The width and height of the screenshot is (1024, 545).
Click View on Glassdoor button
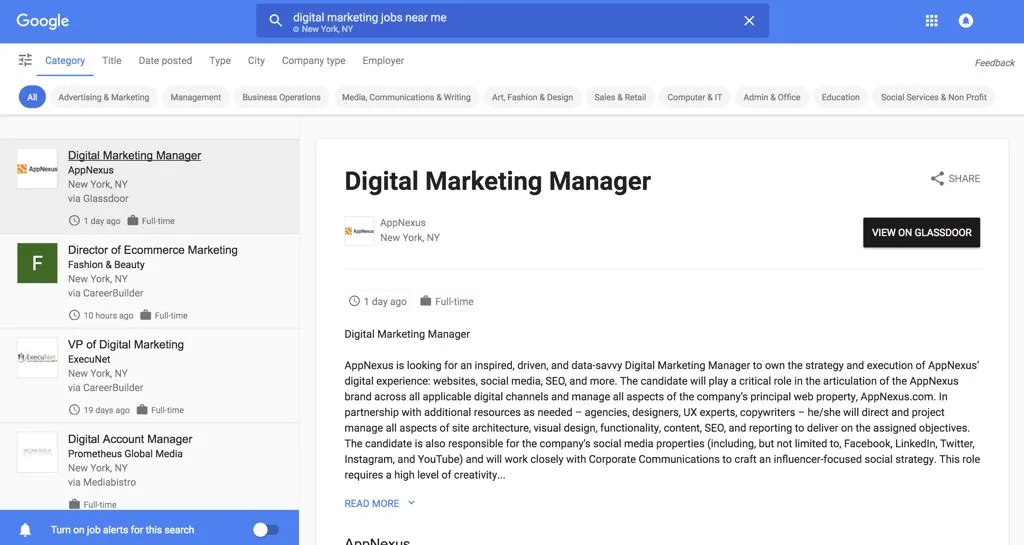point(921,232)
